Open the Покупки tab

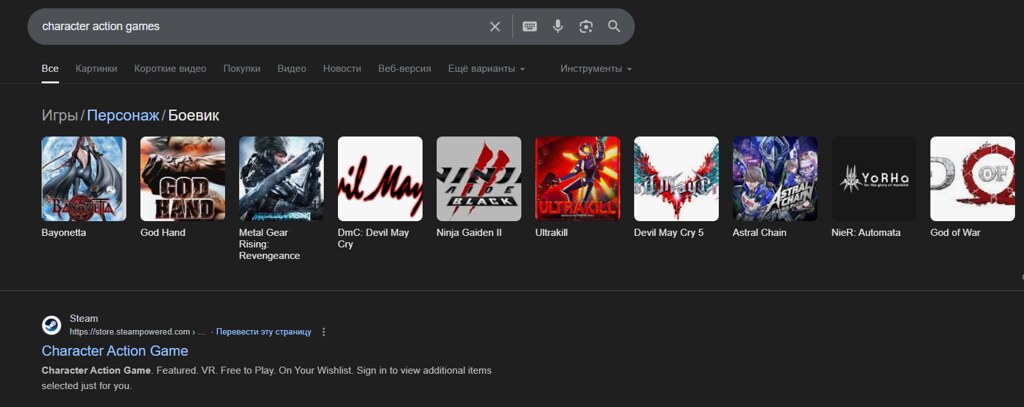point(242,69)
